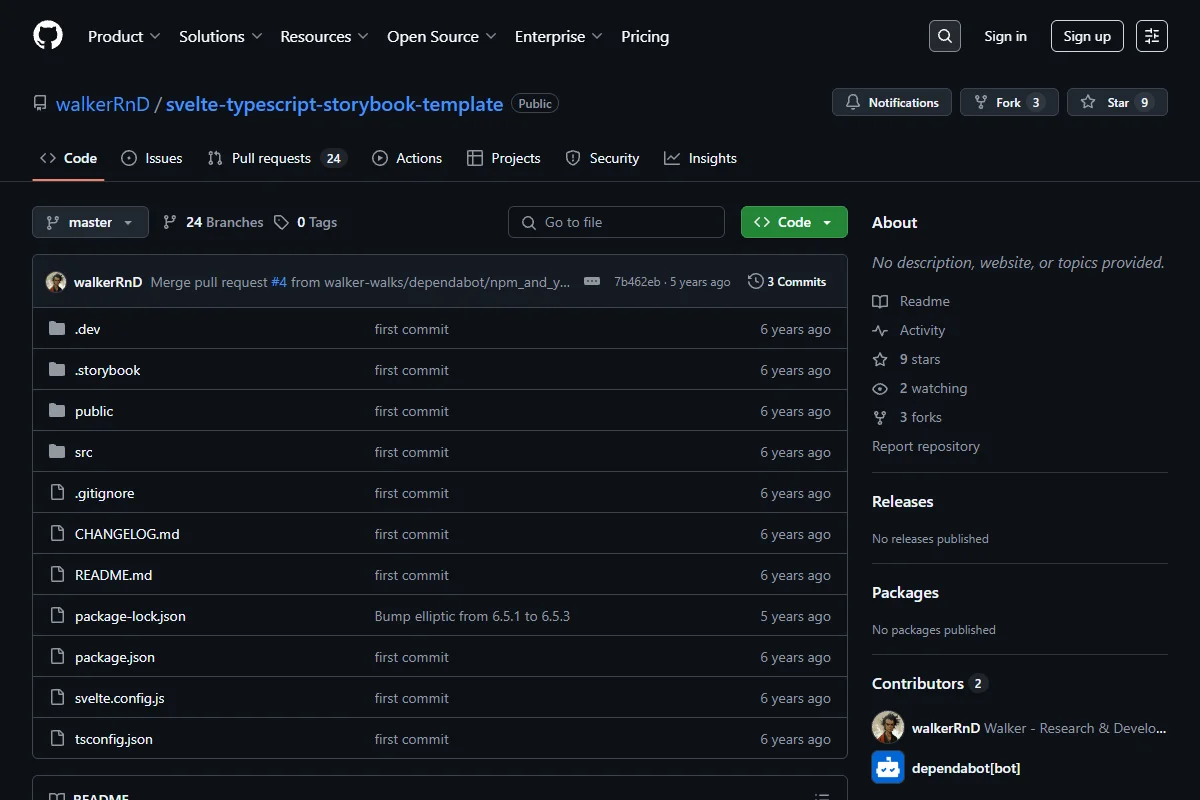Open the Solutions dropdown menu
This screenshot has width=1200, height=800.
(x=220, y=36)
